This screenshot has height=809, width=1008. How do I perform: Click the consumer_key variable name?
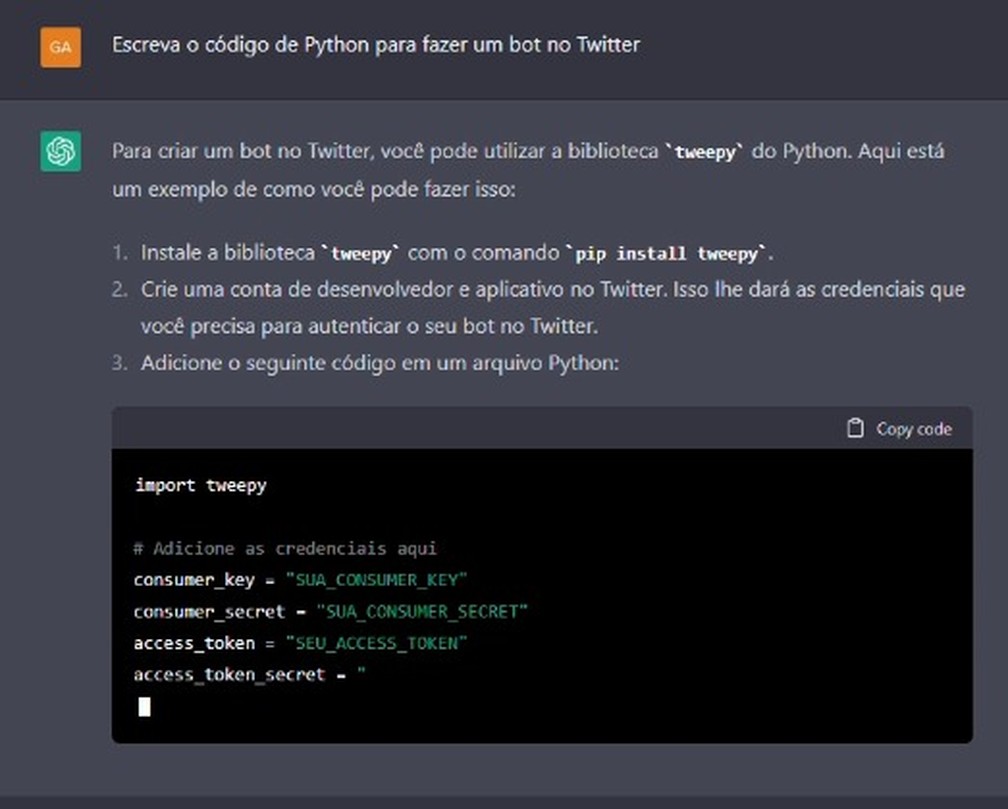pyautogui.click(x=194, y=580)
